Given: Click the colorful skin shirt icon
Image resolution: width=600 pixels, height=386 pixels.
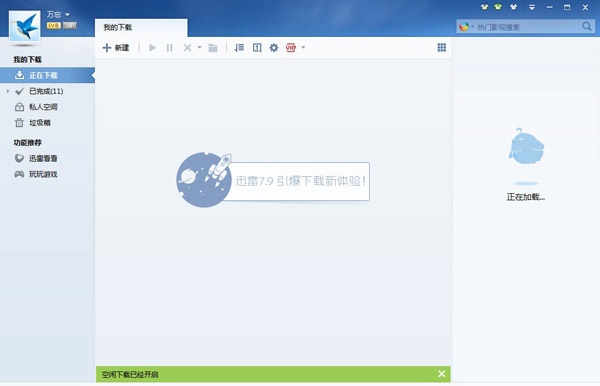Looking at the screenshot, I should [x=484, y=7].
